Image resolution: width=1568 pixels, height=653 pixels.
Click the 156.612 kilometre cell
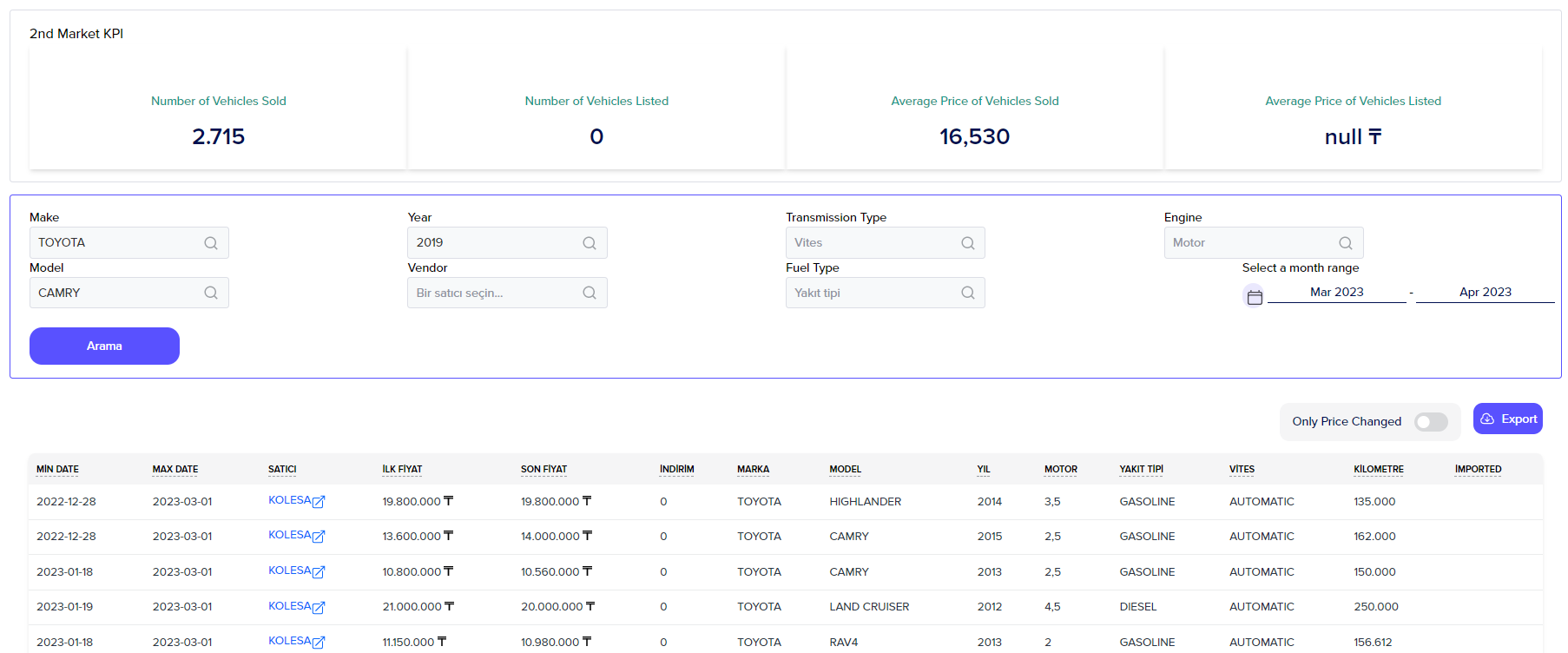(x=1373, y=643)
